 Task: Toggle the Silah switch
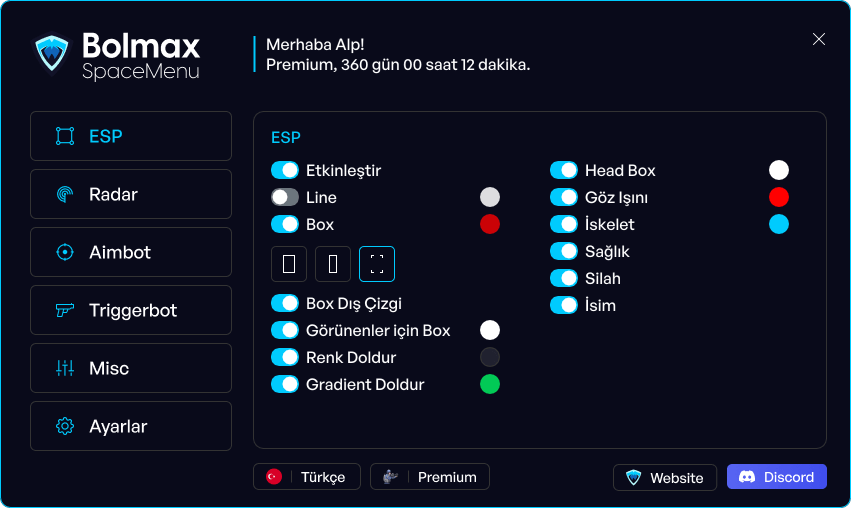click(564, 278)
